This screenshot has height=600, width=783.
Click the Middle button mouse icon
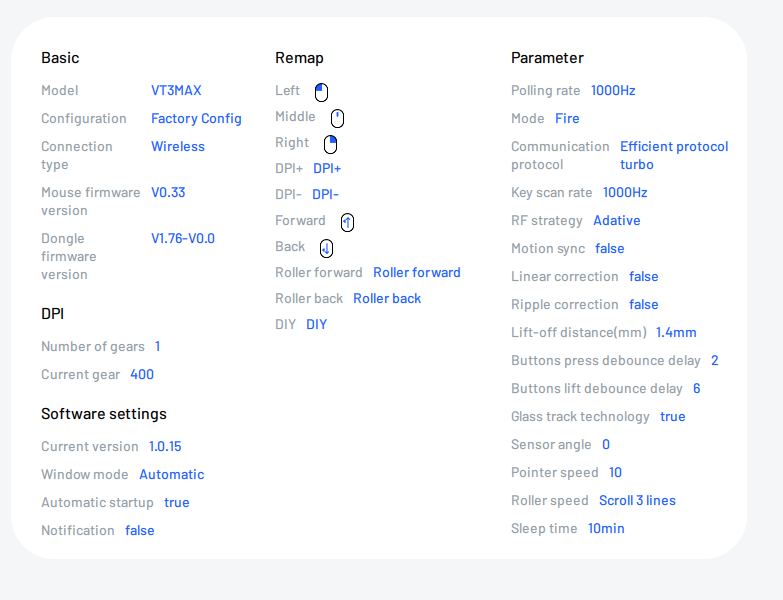[x=337, y=118]
